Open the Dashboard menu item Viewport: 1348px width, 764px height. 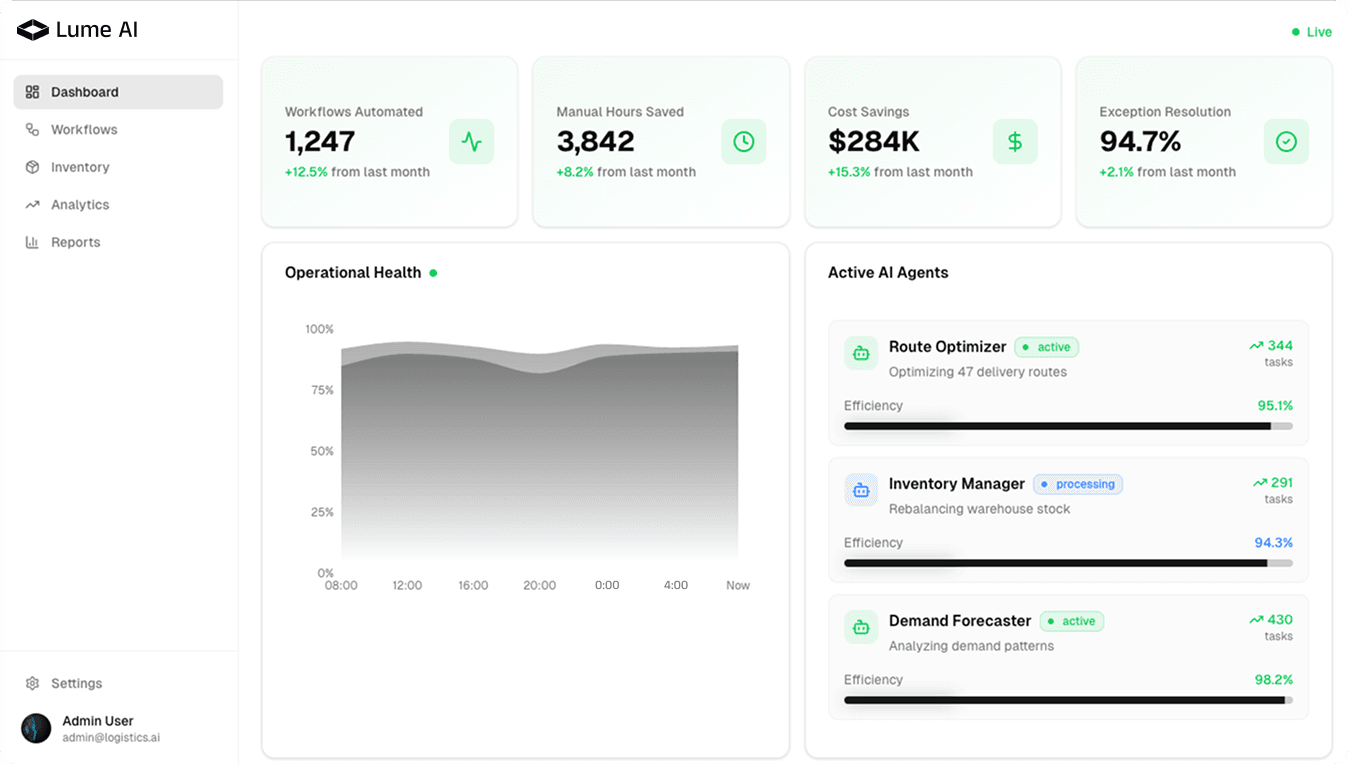118,92
